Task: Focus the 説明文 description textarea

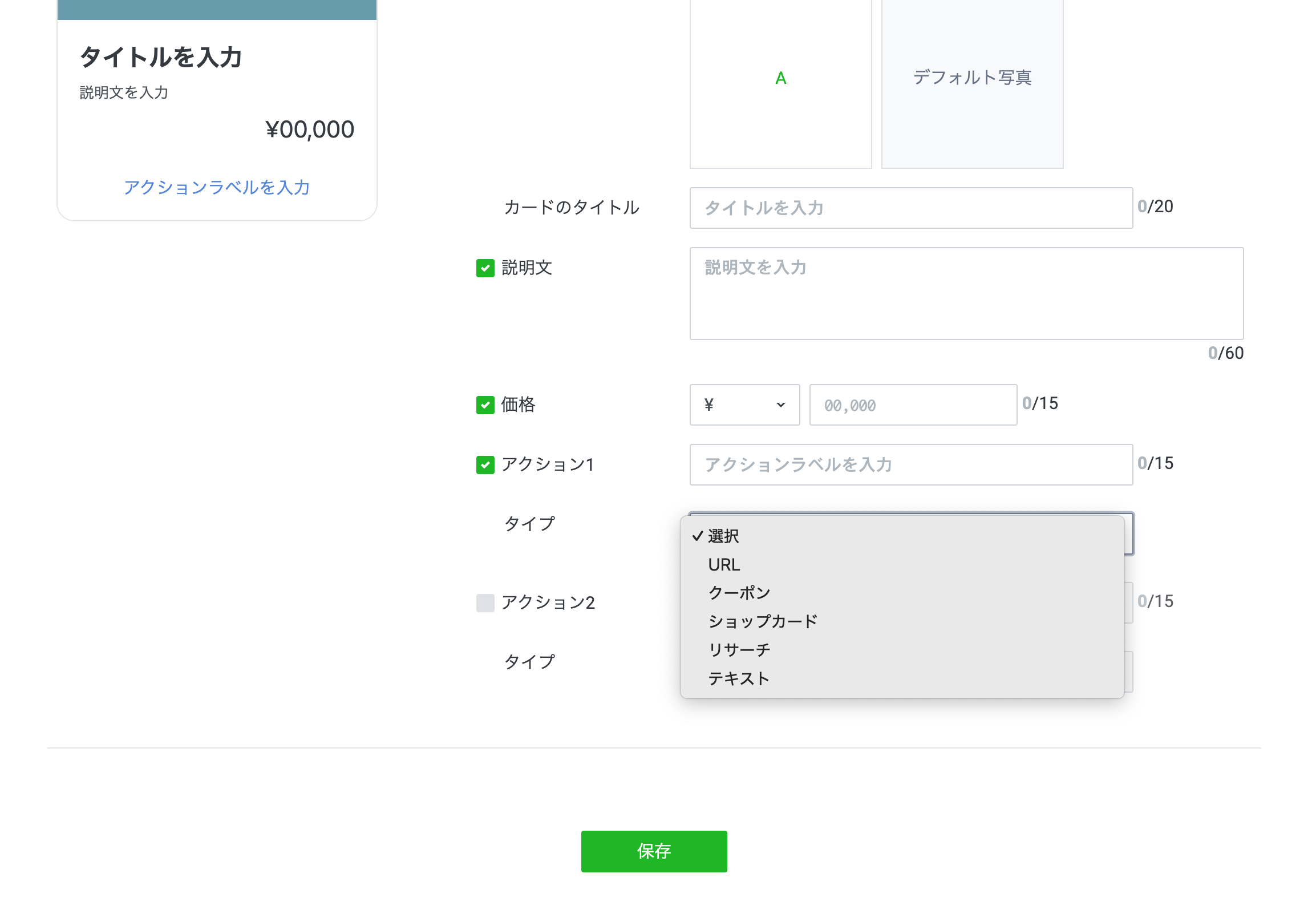Action: point(966,294)
